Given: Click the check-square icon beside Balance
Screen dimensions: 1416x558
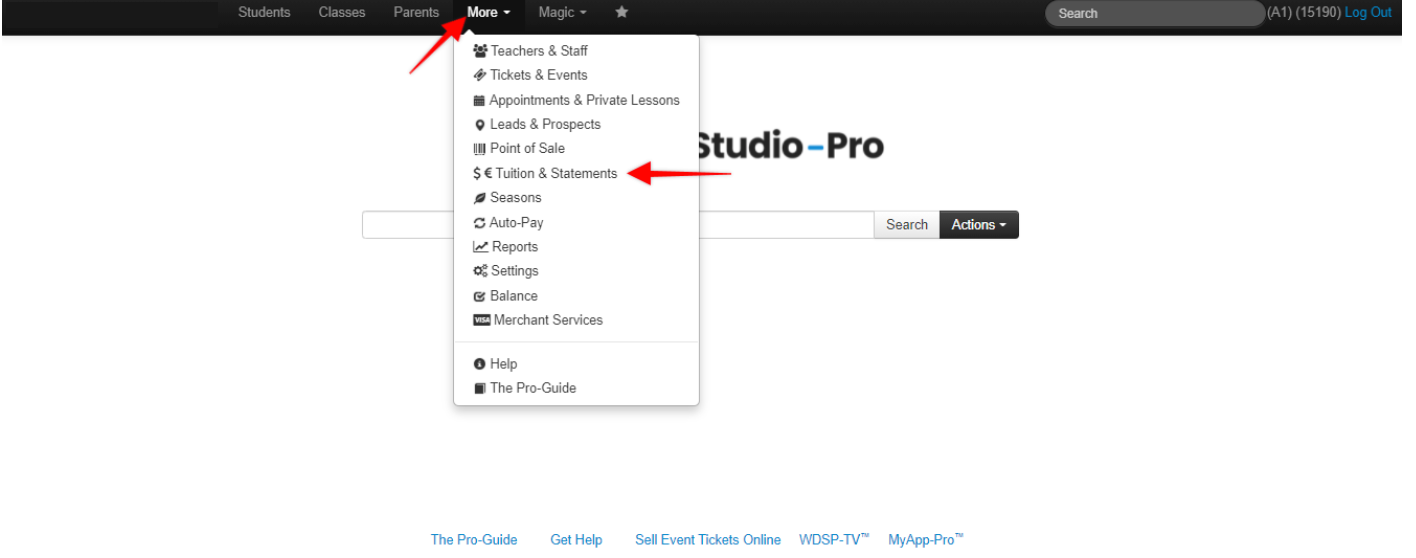Looking at the screenshot, I should (x=480, y=296).
